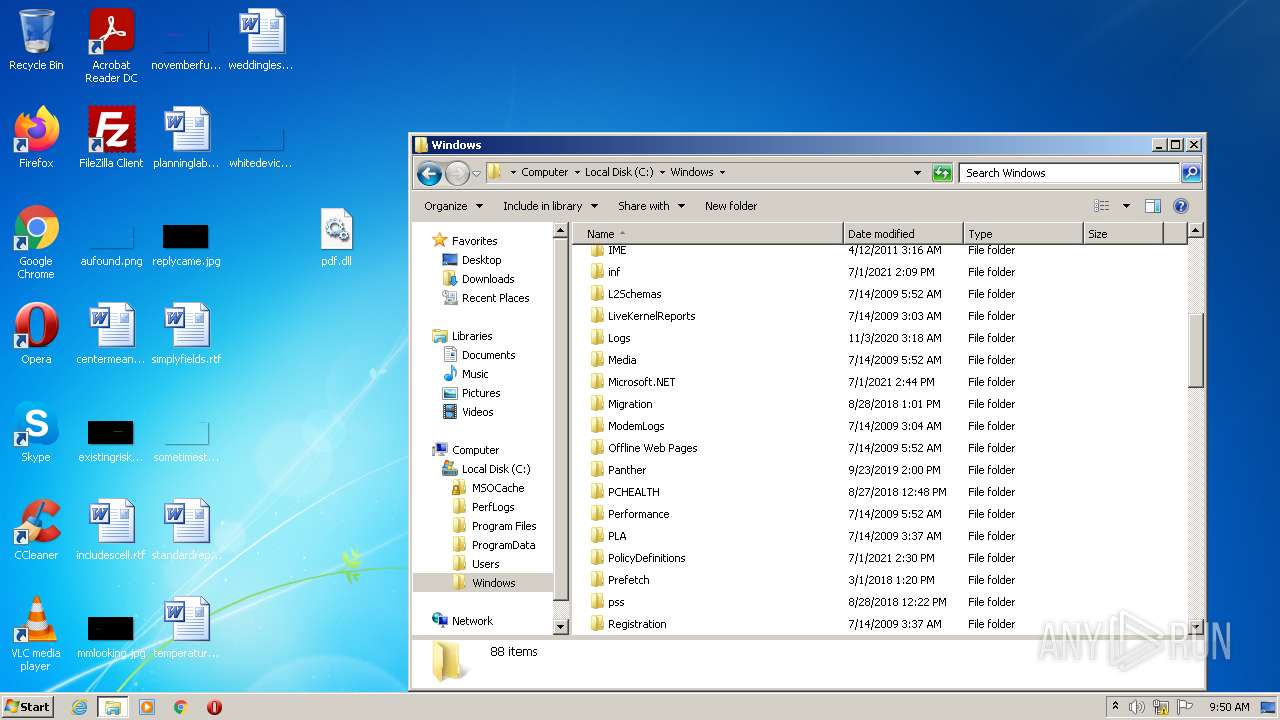Image resolution: width=1280 pixels, height=720 pixels.
Task: Click the Computer breadcrumb dropdown arrow
Action: pyautogui.click(x=577, y=173)
